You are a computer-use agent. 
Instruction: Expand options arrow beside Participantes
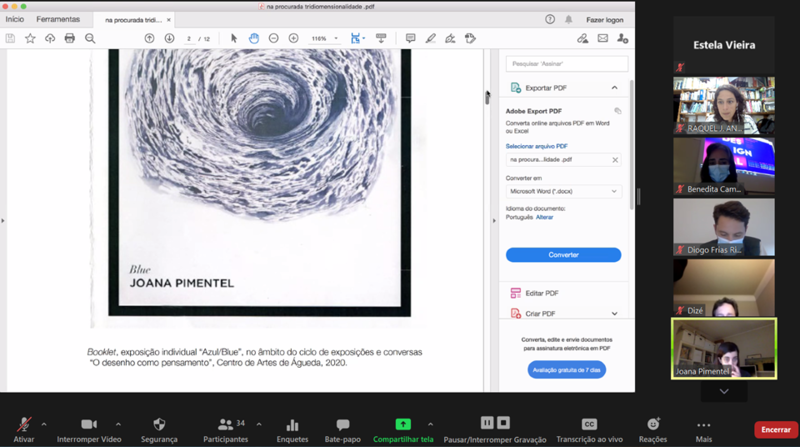[259, 424]
